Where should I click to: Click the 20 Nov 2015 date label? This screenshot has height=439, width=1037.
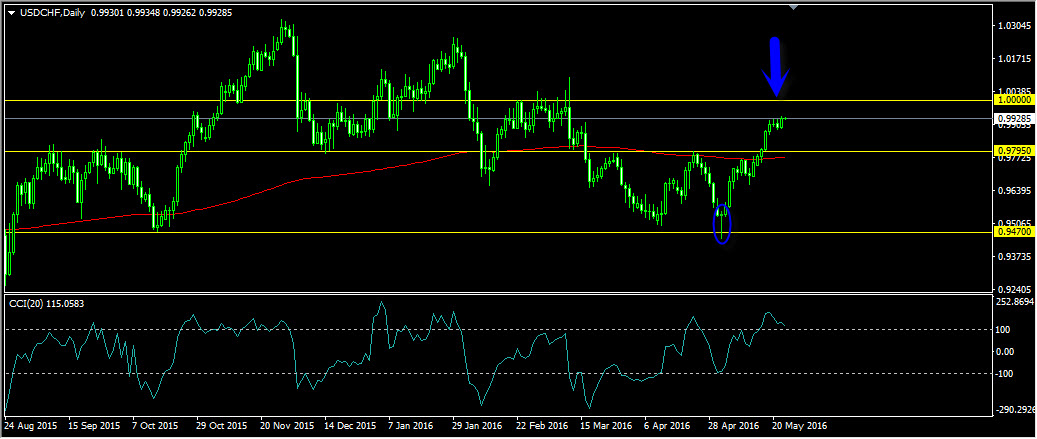tap(287, 426)
